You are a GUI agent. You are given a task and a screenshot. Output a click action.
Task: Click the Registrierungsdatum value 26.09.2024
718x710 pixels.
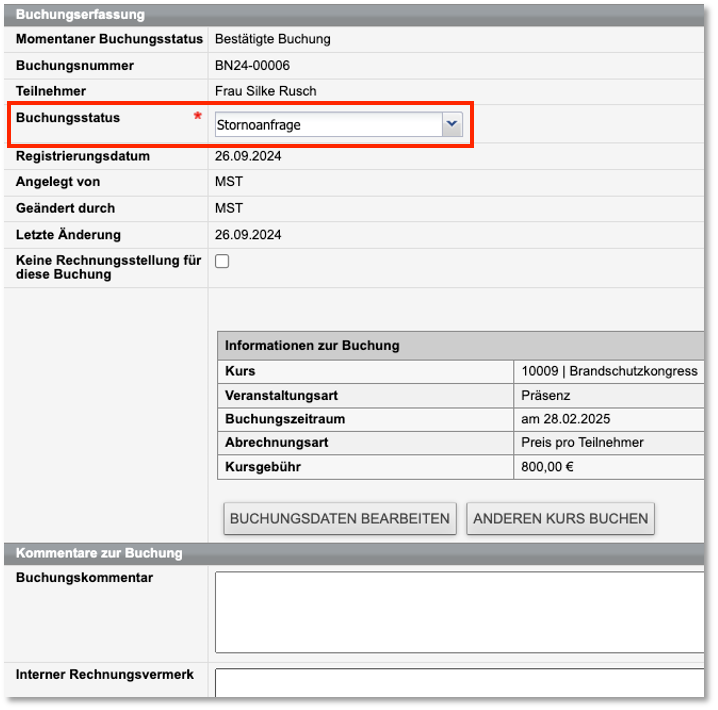pyautogui.click(x=248, y=156)
